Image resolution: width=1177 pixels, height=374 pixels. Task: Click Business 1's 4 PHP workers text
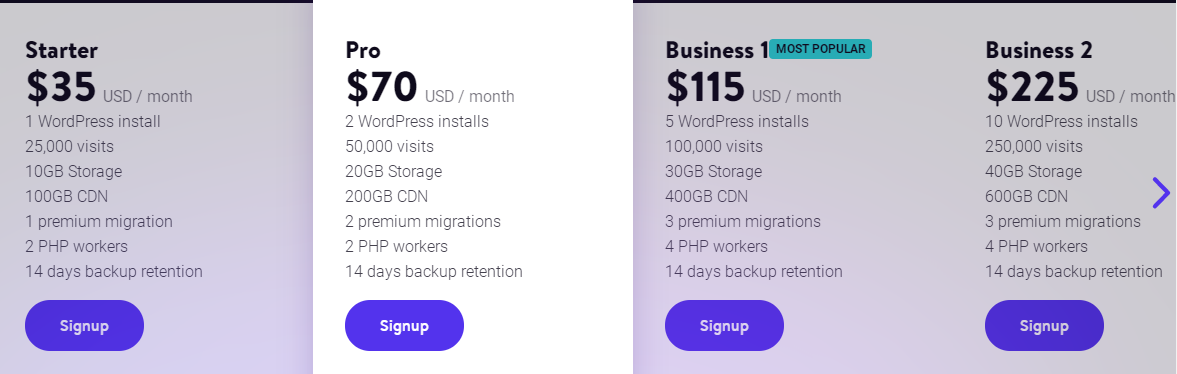(x=717, y=246)
